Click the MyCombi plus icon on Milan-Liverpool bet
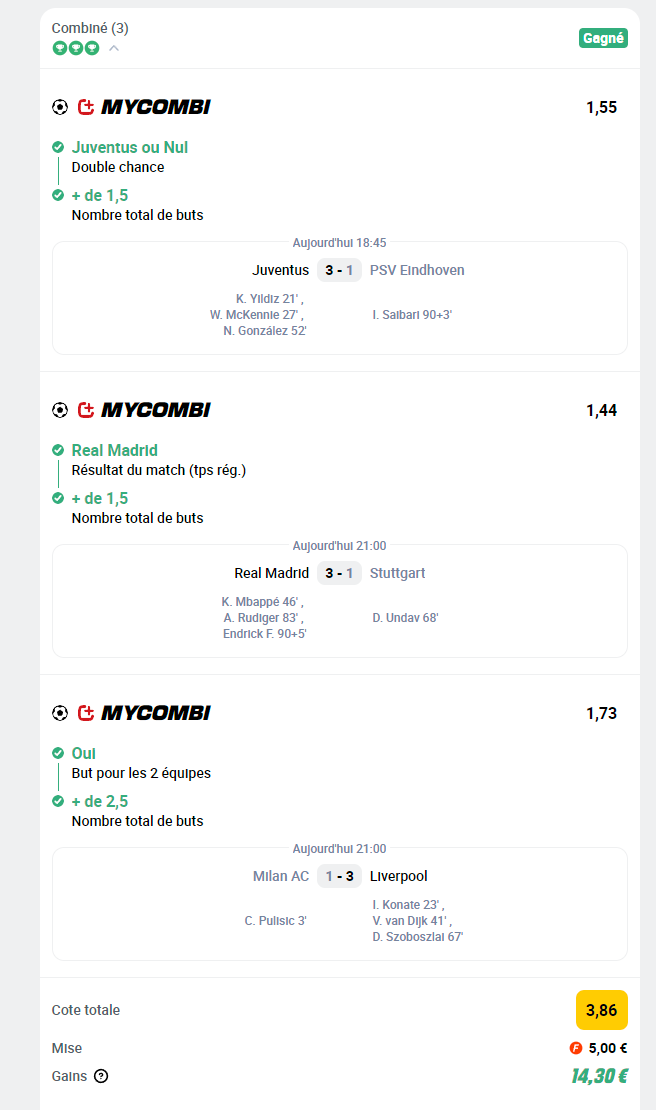 coord(86,713)
